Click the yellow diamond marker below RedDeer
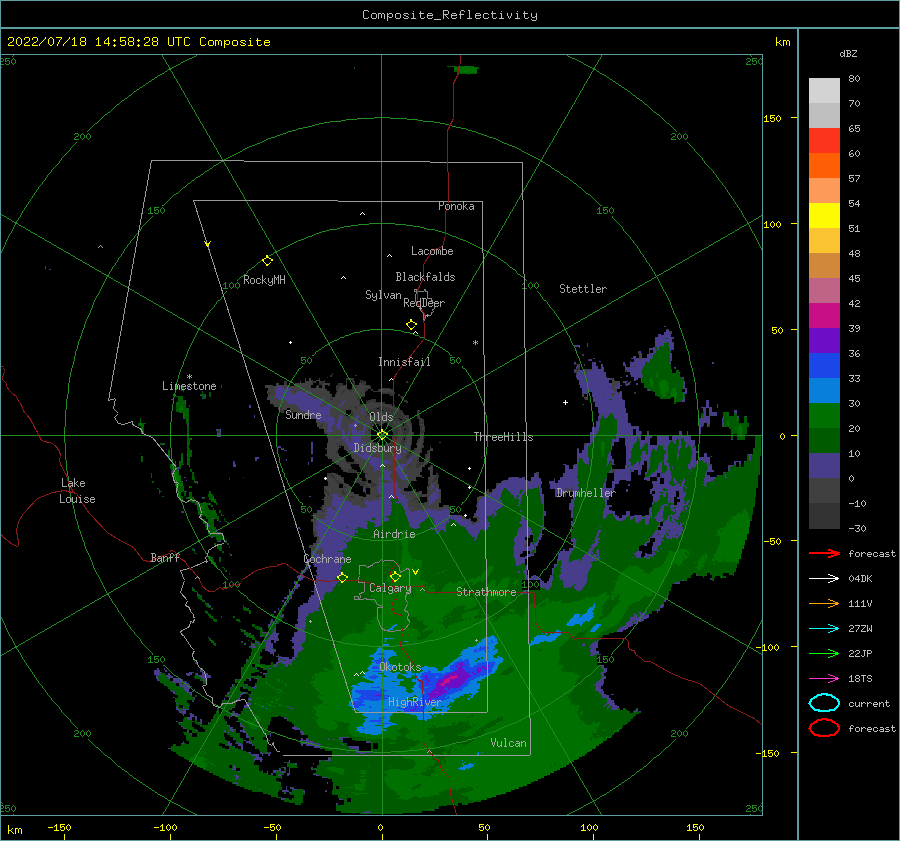Viewport: 900px width, 841px height. [x=411, y=325]
